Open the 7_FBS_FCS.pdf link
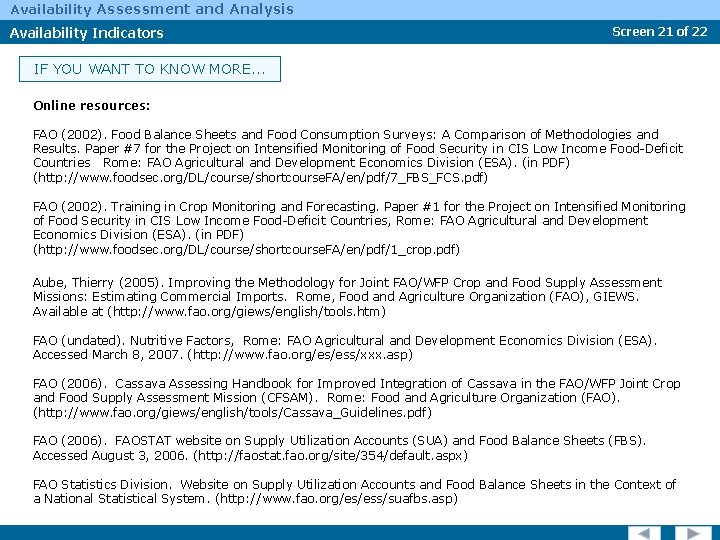The height and width of the screenshot is (540, 720). point(260,177)
